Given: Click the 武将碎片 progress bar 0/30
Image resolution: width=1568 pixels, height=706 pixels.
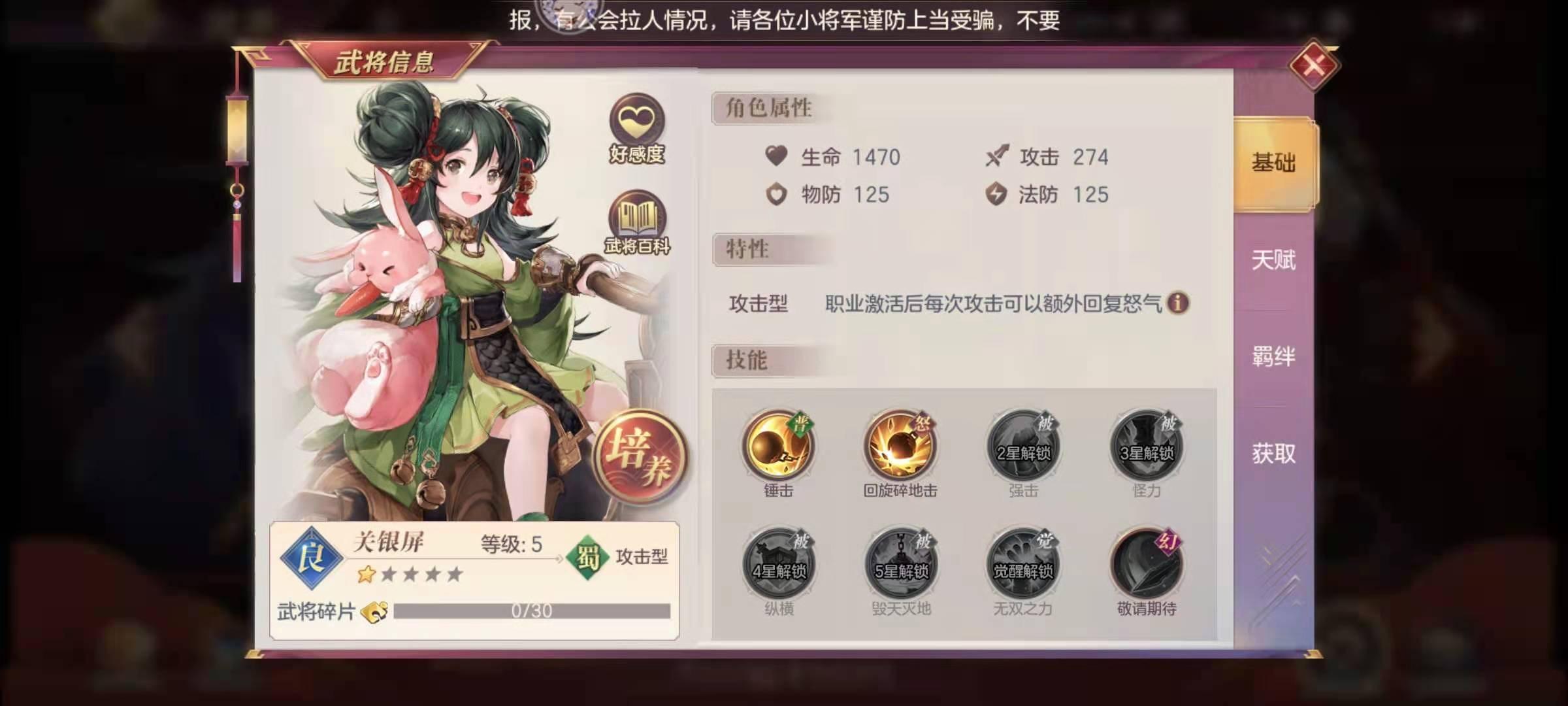Looking at the screenshot, I should (x=532, y=611).
